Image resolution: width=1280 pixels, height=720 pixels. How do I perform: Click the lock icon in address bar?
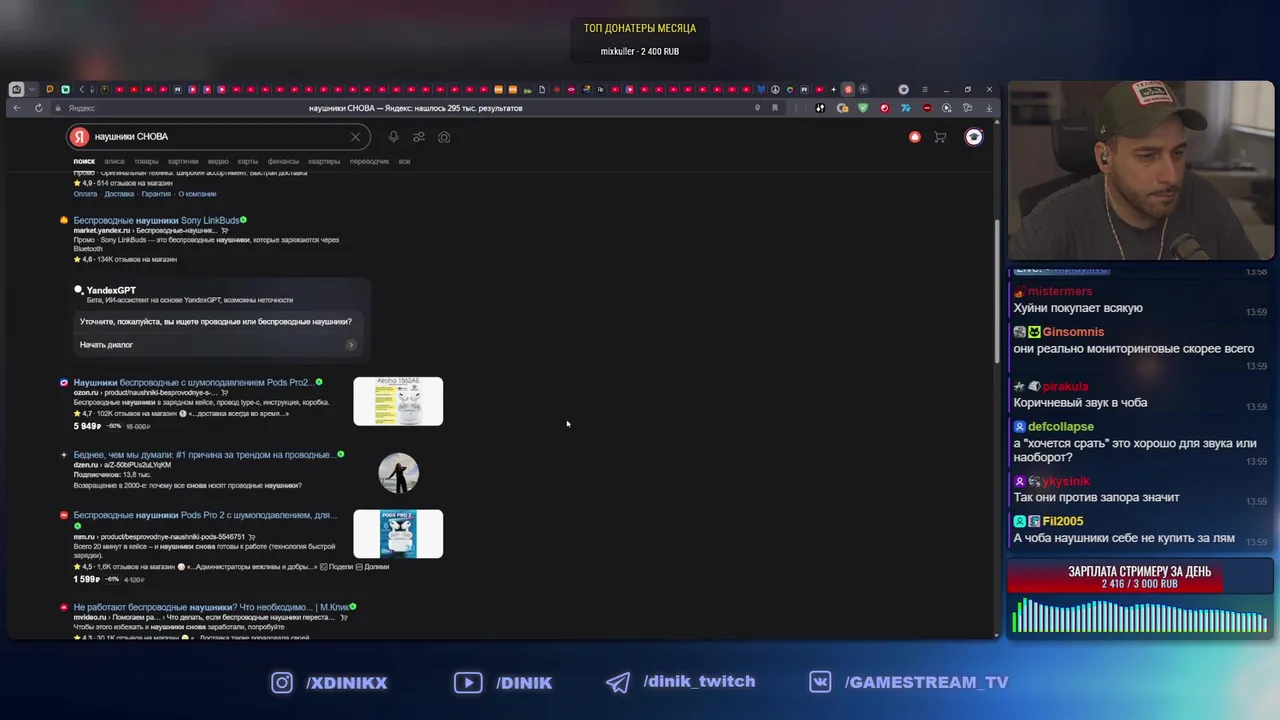click(x=58, y=108)
